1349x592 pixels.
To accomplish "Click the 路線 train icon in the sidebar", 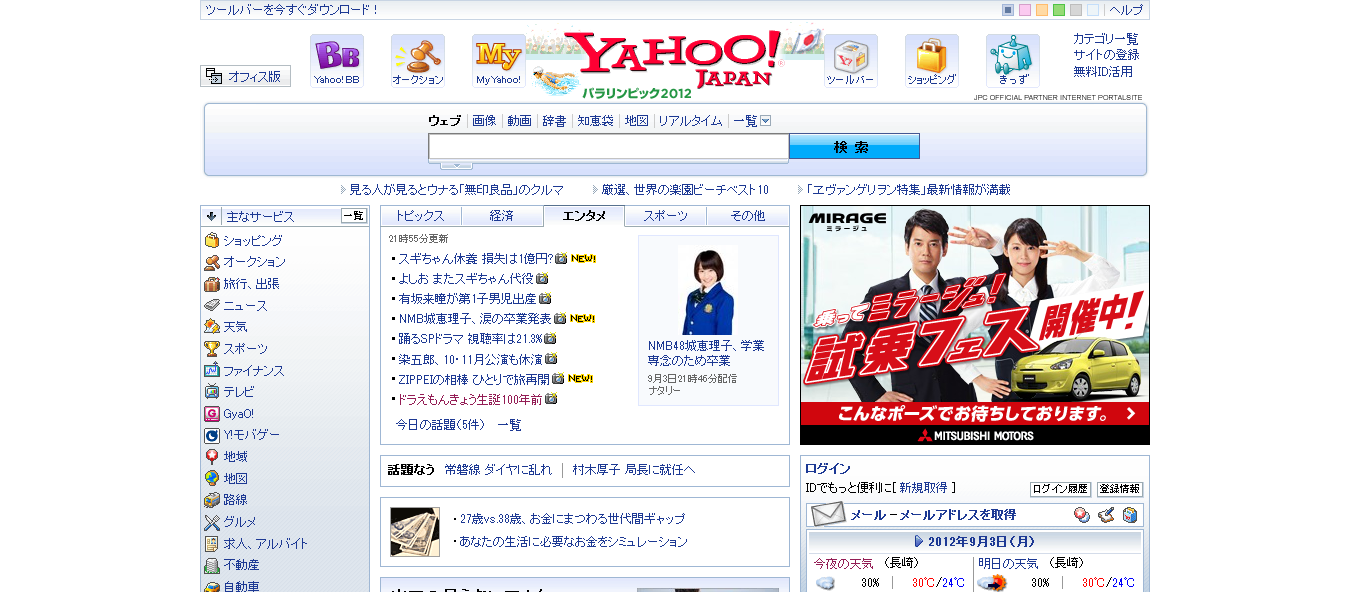I will tap(212, 500).
